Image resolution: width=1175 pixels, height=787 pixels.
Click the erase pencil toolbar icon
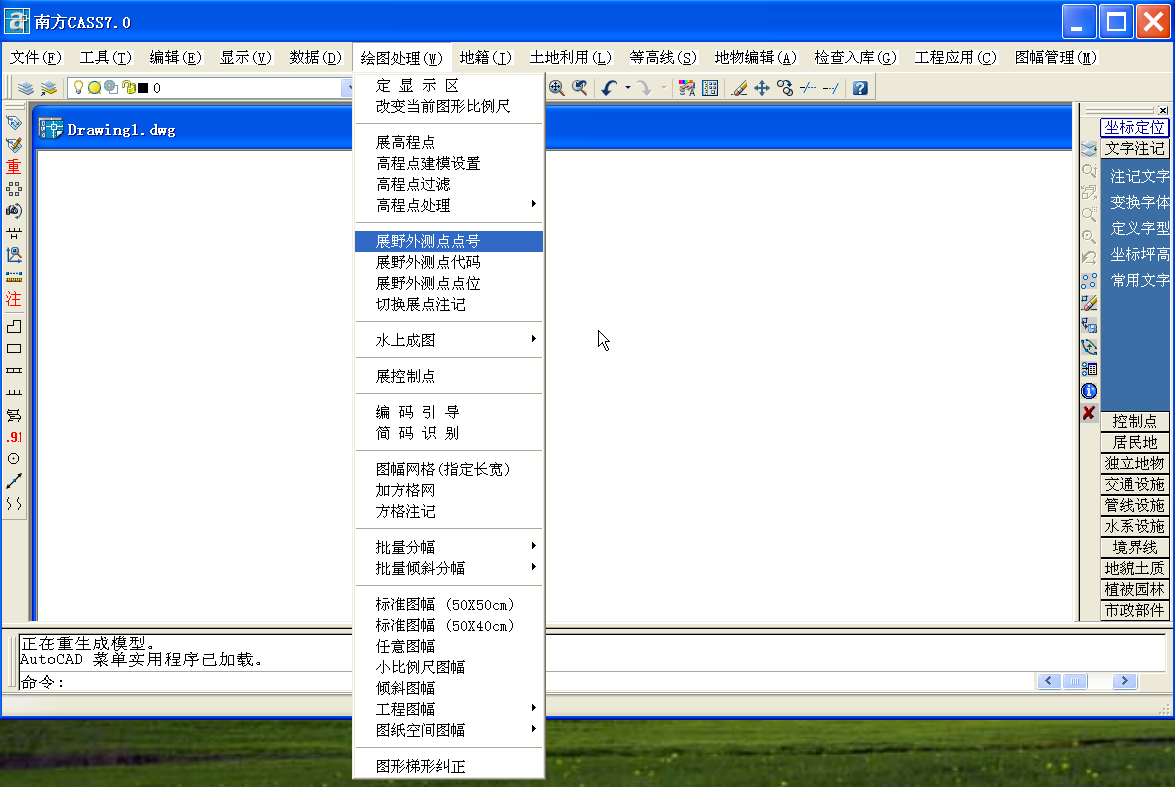(739, 88)
